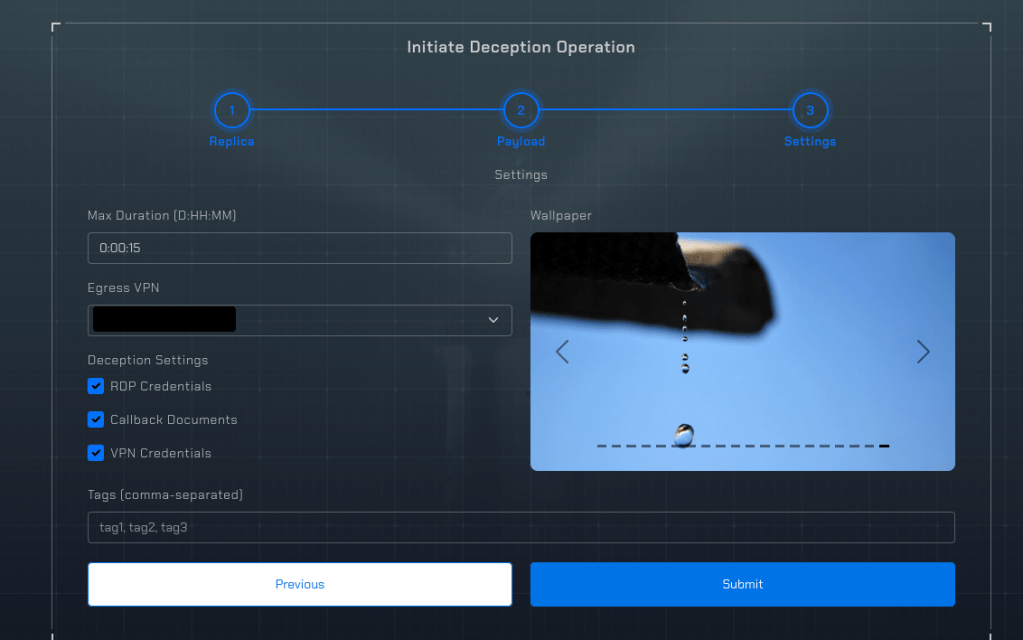Focus the Tags comma-separated input field
1023x640 pixels.
pos(521,527)
